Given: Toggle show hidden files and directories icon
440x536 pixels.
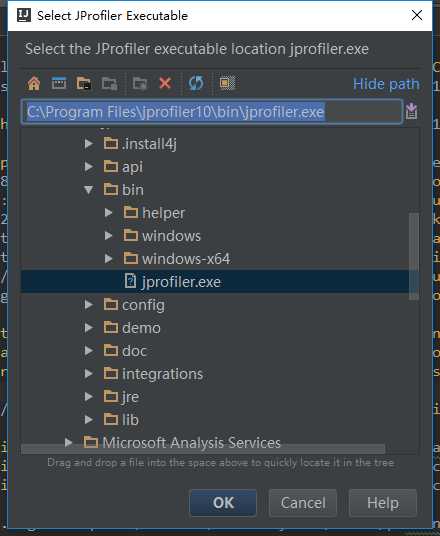Looking at the screenshot, I should tap(227, 83).
